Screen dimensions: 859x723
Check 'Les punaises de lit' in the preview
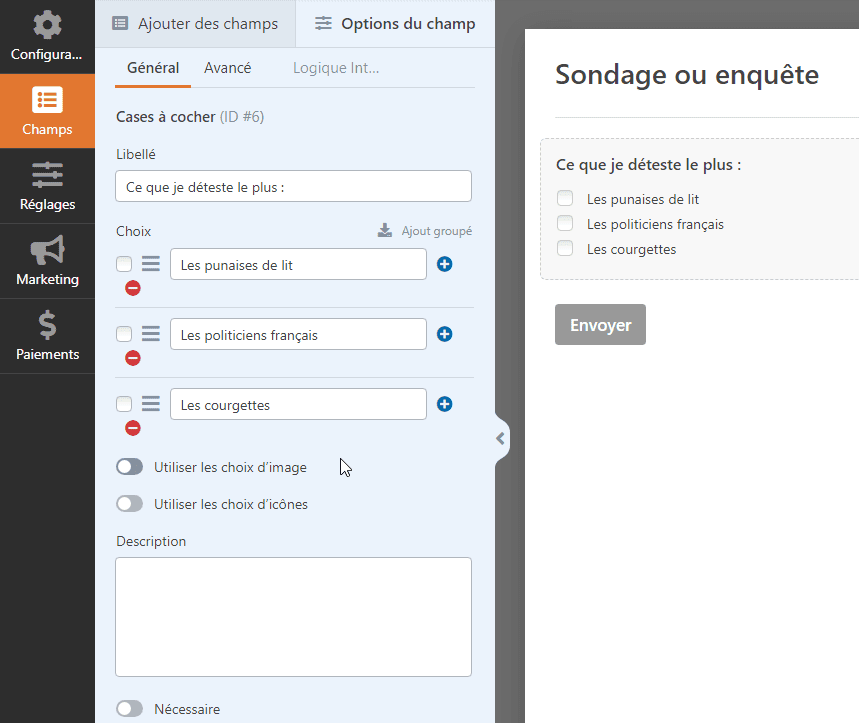coord(565,198)
